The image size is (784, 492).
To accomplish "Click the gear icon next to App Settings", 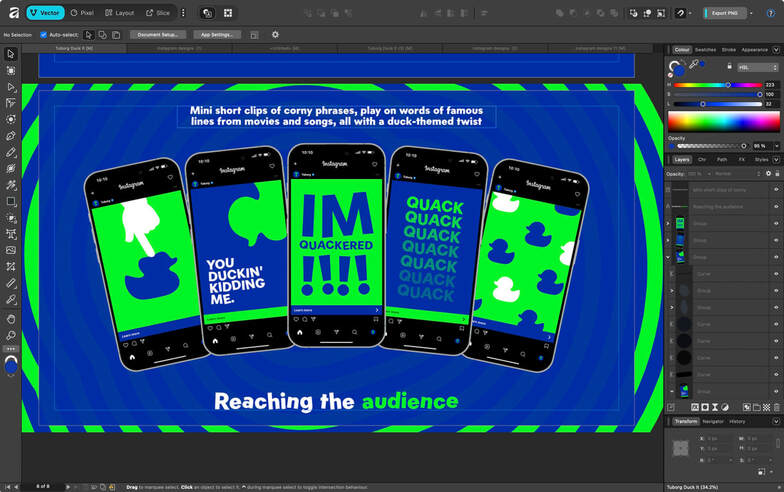I will (x=276, y=34).
